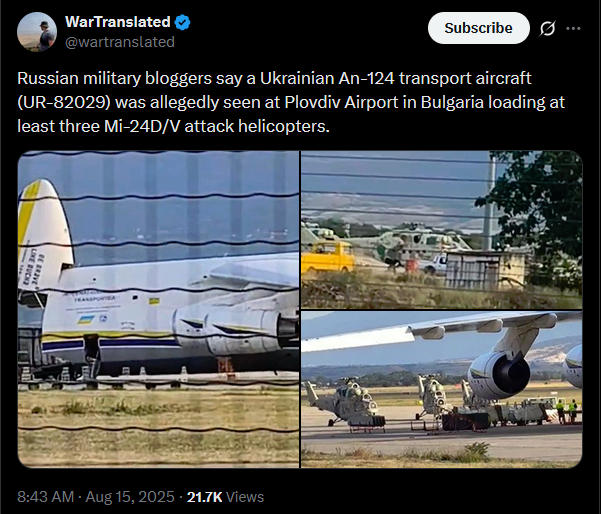
Task: Open the Grok slashed-circle icon
Action: tap(547, 28)
